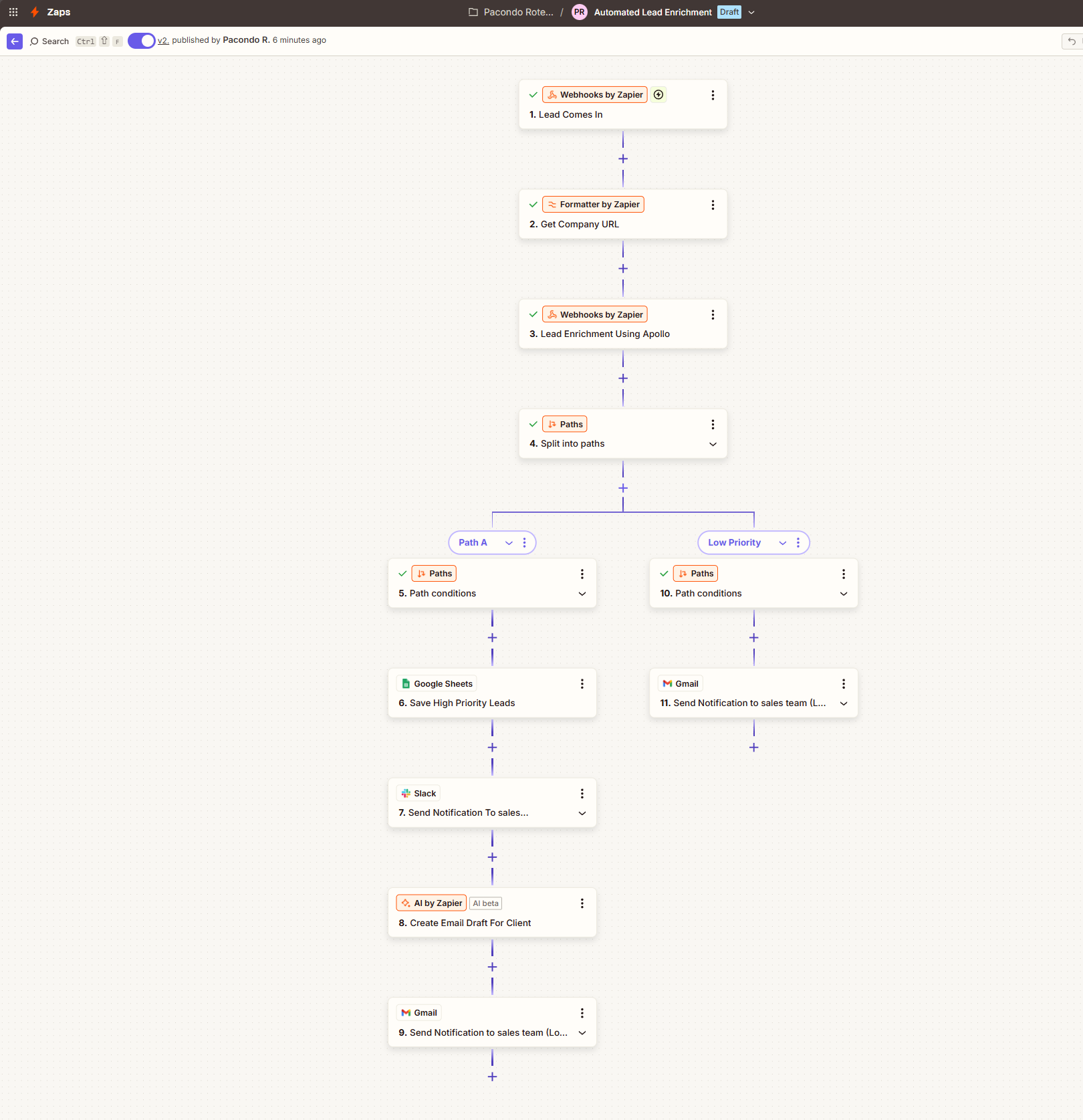This screenshot has width=1083, height=1120.
Task: Click the AI beta tag
Action: [486, 903]
